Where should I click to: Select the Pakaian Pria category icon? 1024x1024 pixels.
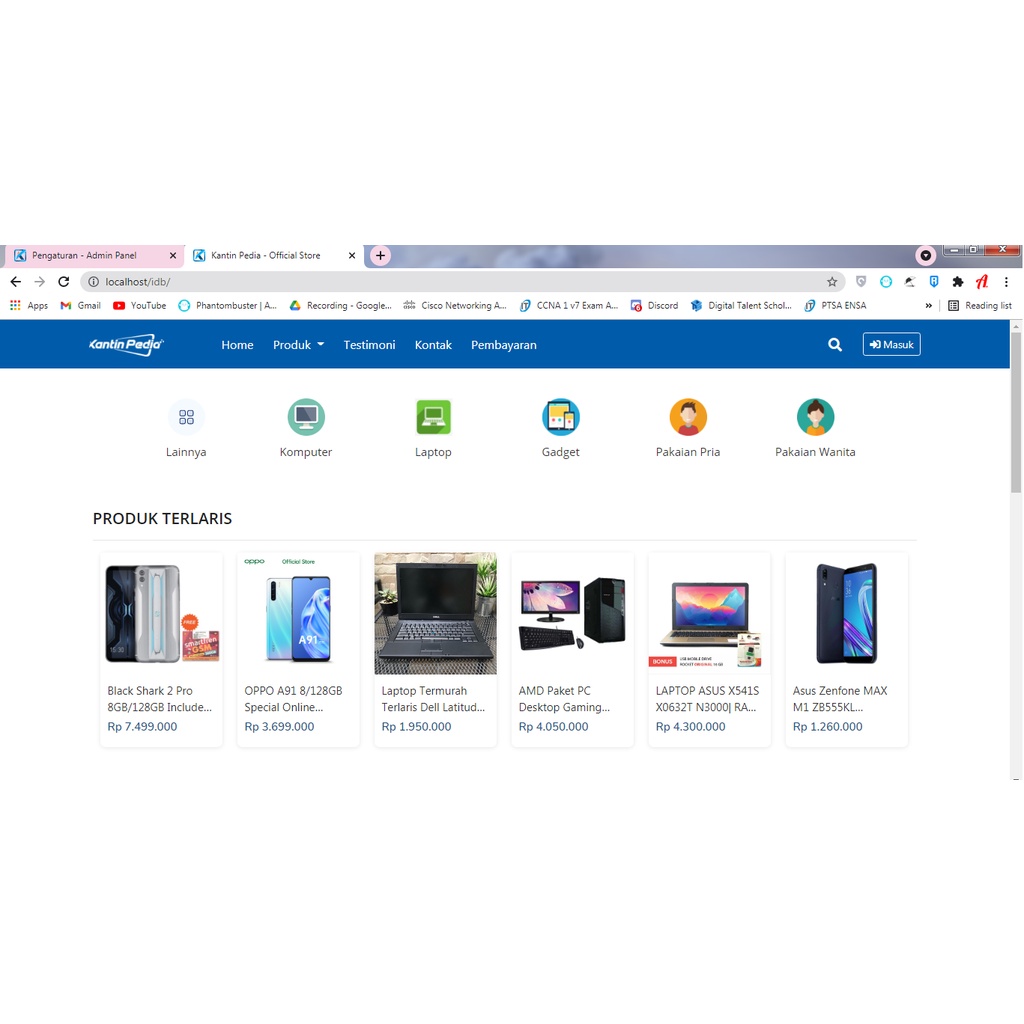tap(687, 417)
